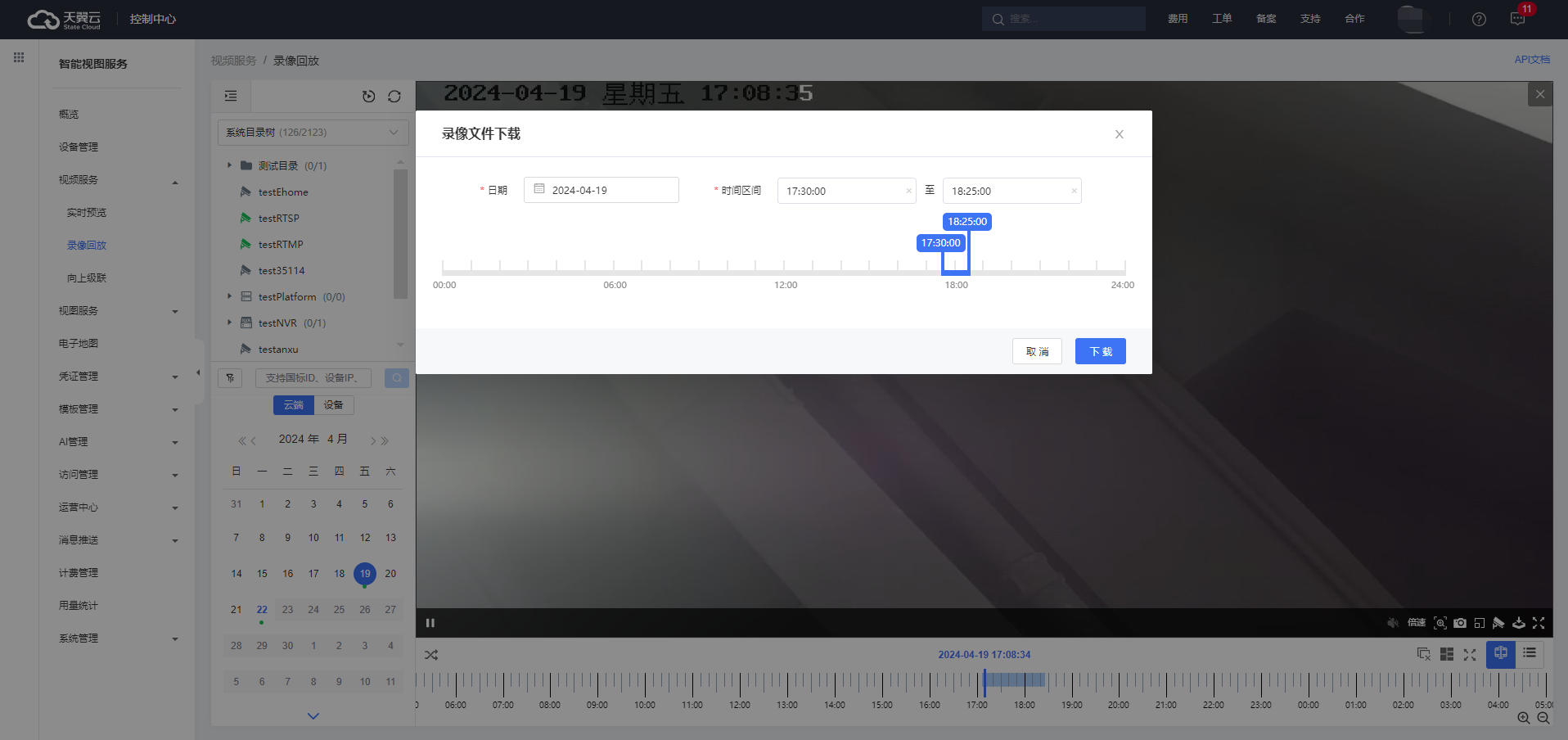Screen dimensions: 1568x740
Task: Switch to 云端 recording source
Action: click(x=294, y=405)
